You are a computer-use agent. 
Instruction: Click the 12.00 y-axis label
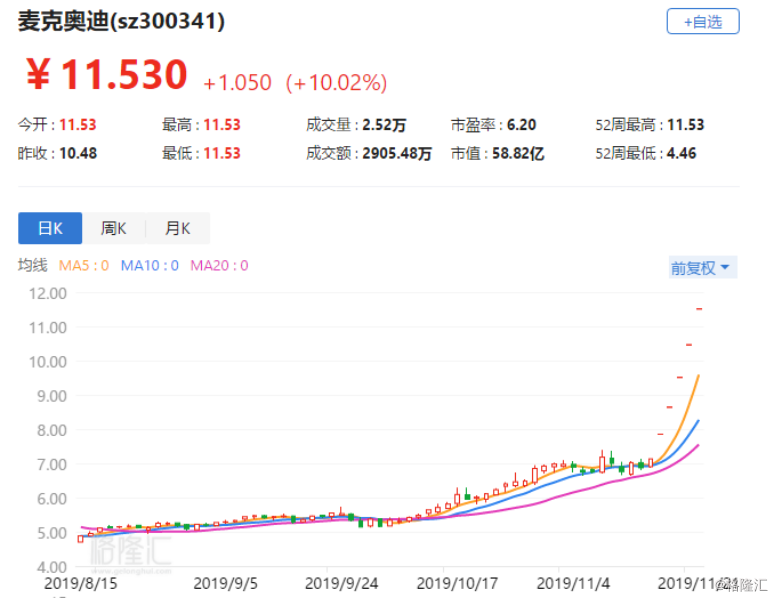point(47,294)
